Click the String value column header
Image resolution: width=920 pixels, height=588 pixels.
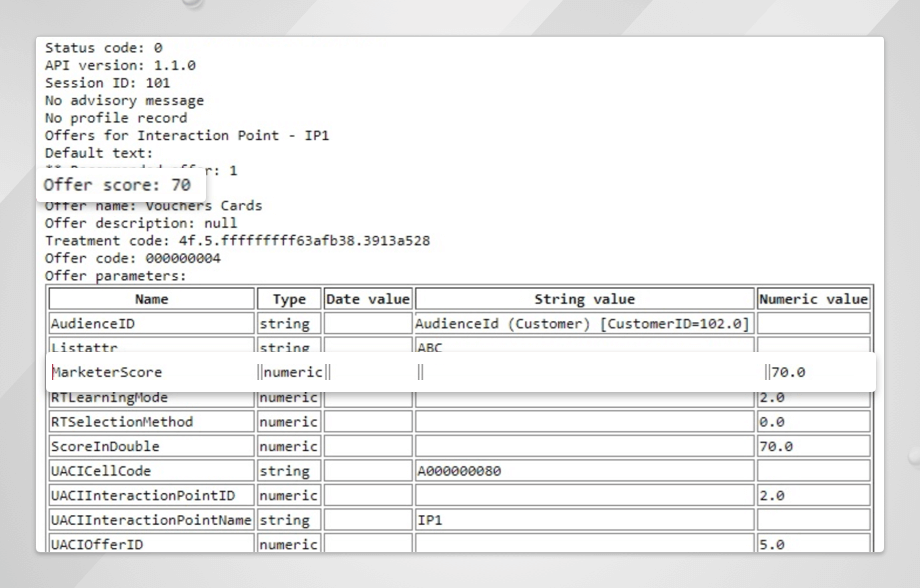(x=584, y=299)
